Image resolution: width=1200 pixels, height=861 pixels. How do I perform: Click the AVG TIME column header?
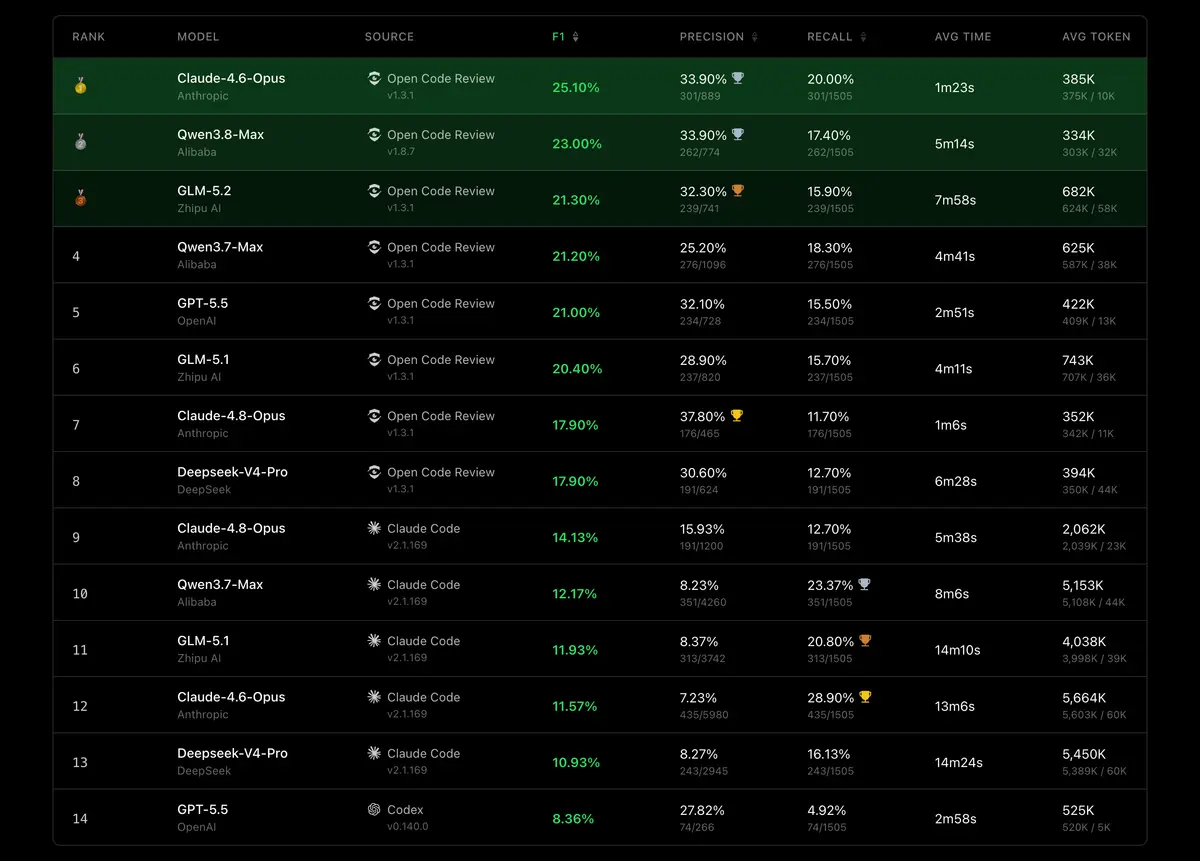click(x=963, y=37)
